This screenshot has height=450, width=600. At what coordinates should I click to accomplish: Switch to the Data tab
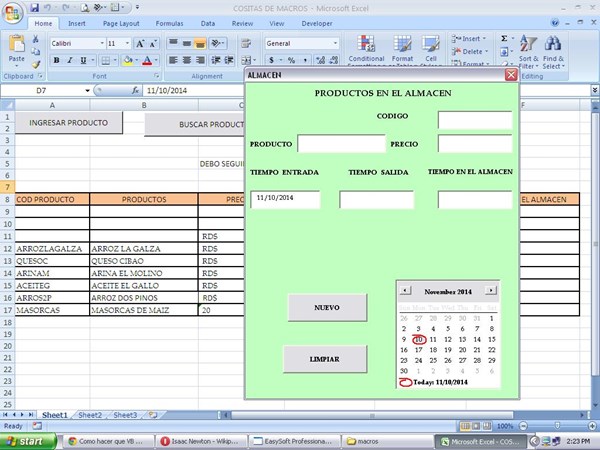[x=208, y=23]
